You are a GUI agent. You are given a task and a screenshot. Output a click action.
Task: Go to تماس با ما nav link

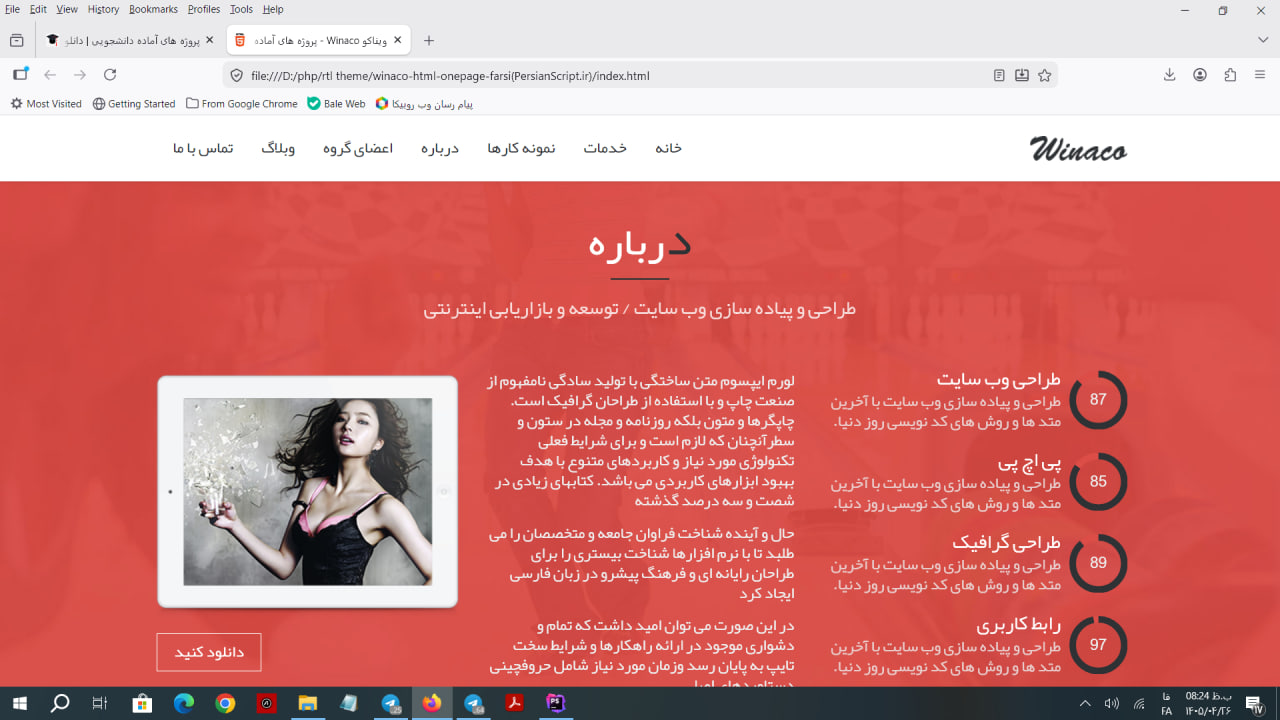coord(203,148)
